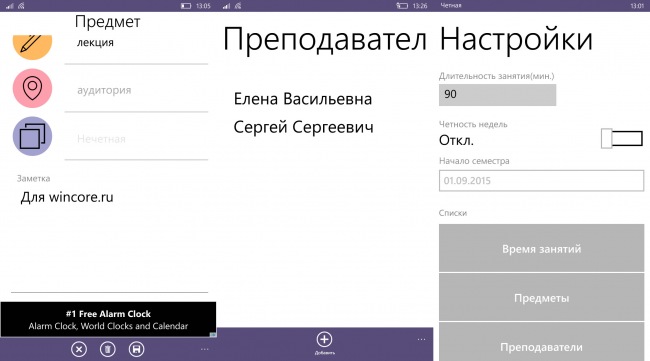Viewport: 650px width, 361px height.
Task: Select teacher Сергей Сергеевич
Action: click(303, 127)
